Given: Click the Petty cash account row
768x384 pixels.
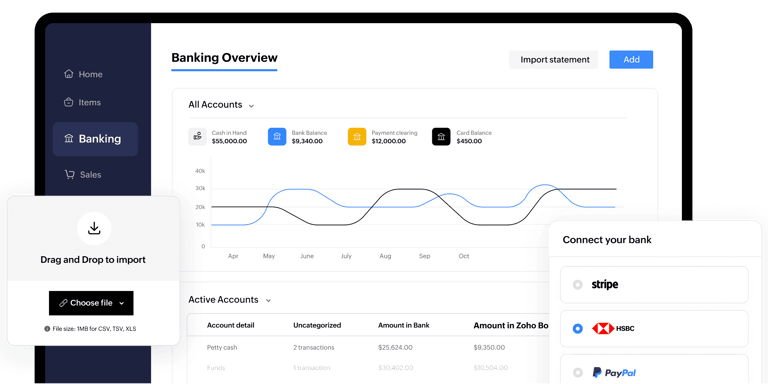Looking at the screenshot, I should 368,347.
